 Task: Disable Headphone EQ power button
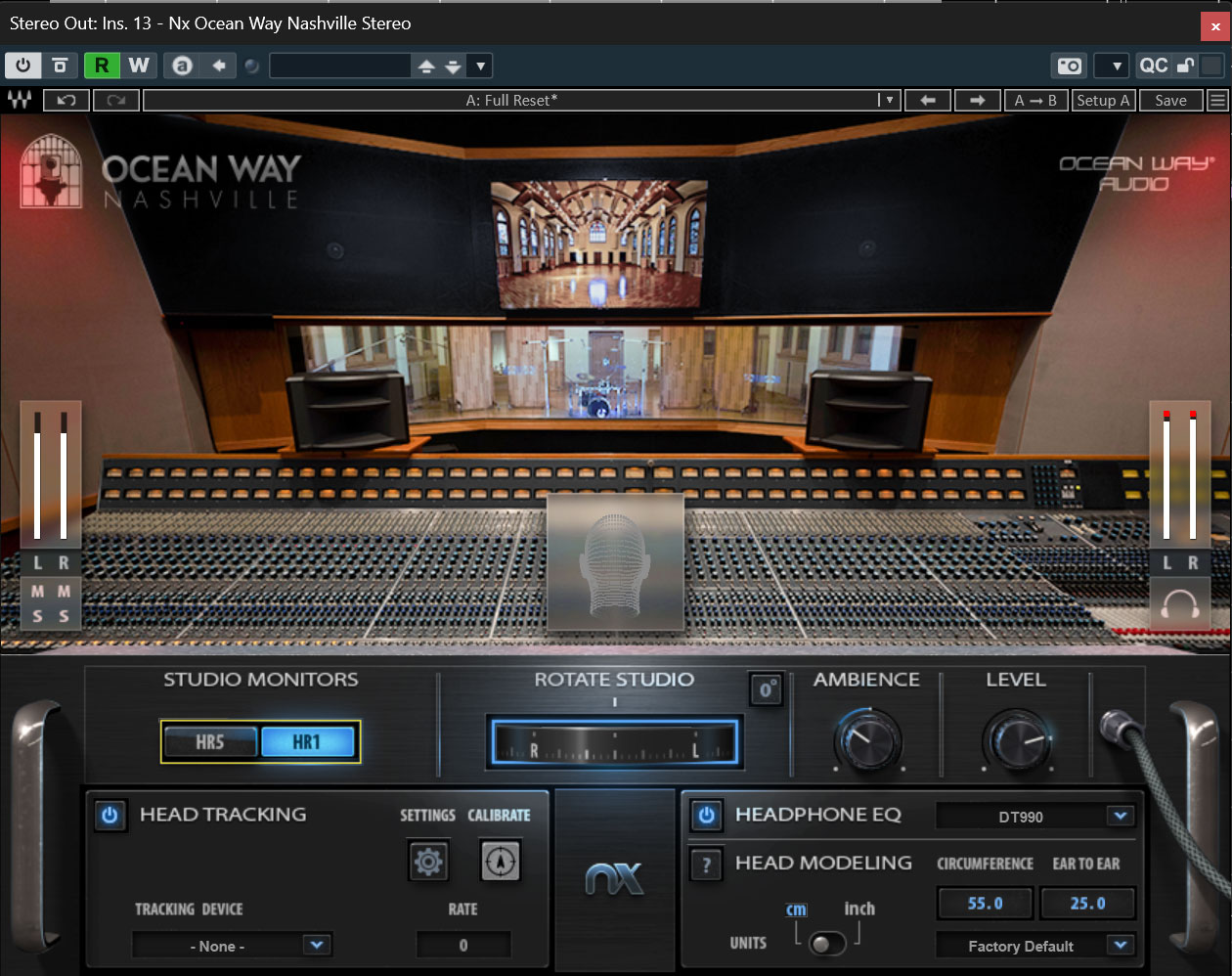(x=706, y=815)
